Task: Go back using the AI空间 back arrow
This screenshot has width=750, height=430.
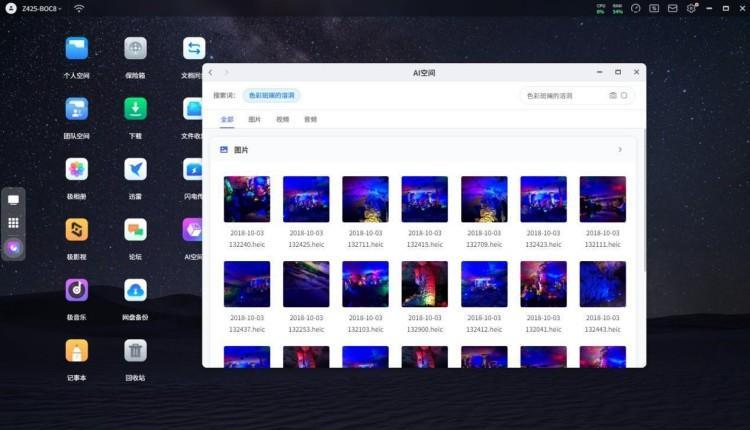Action: point(211,72)
